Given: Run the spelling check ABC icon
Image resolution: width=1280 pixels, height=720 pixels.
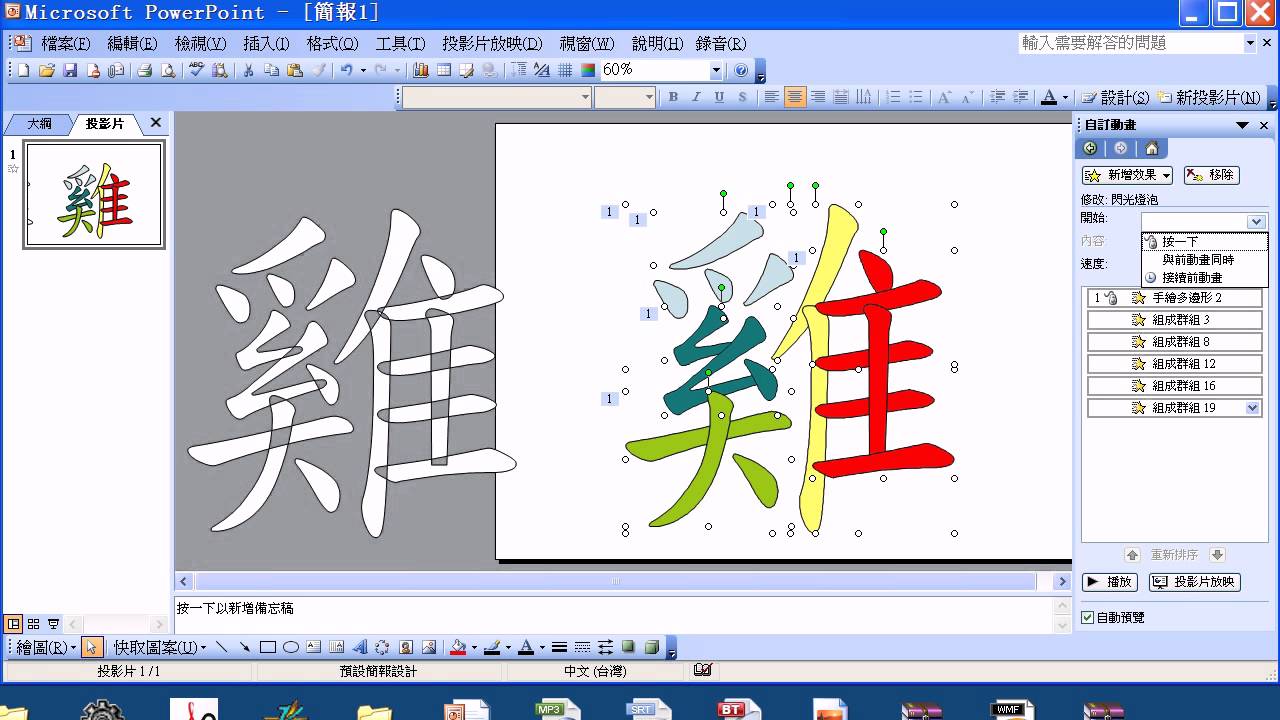Looking at the screenshot, I should (x=196, y=70).
